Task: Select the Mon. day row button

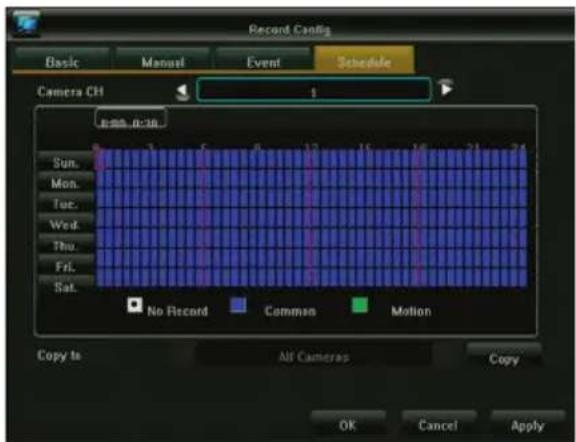Action: [x=66, y=182]
